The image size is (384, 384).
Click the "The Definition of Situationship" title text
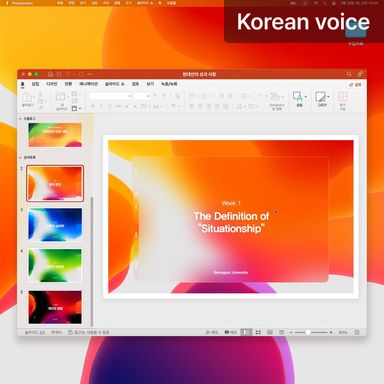[231, 222]
